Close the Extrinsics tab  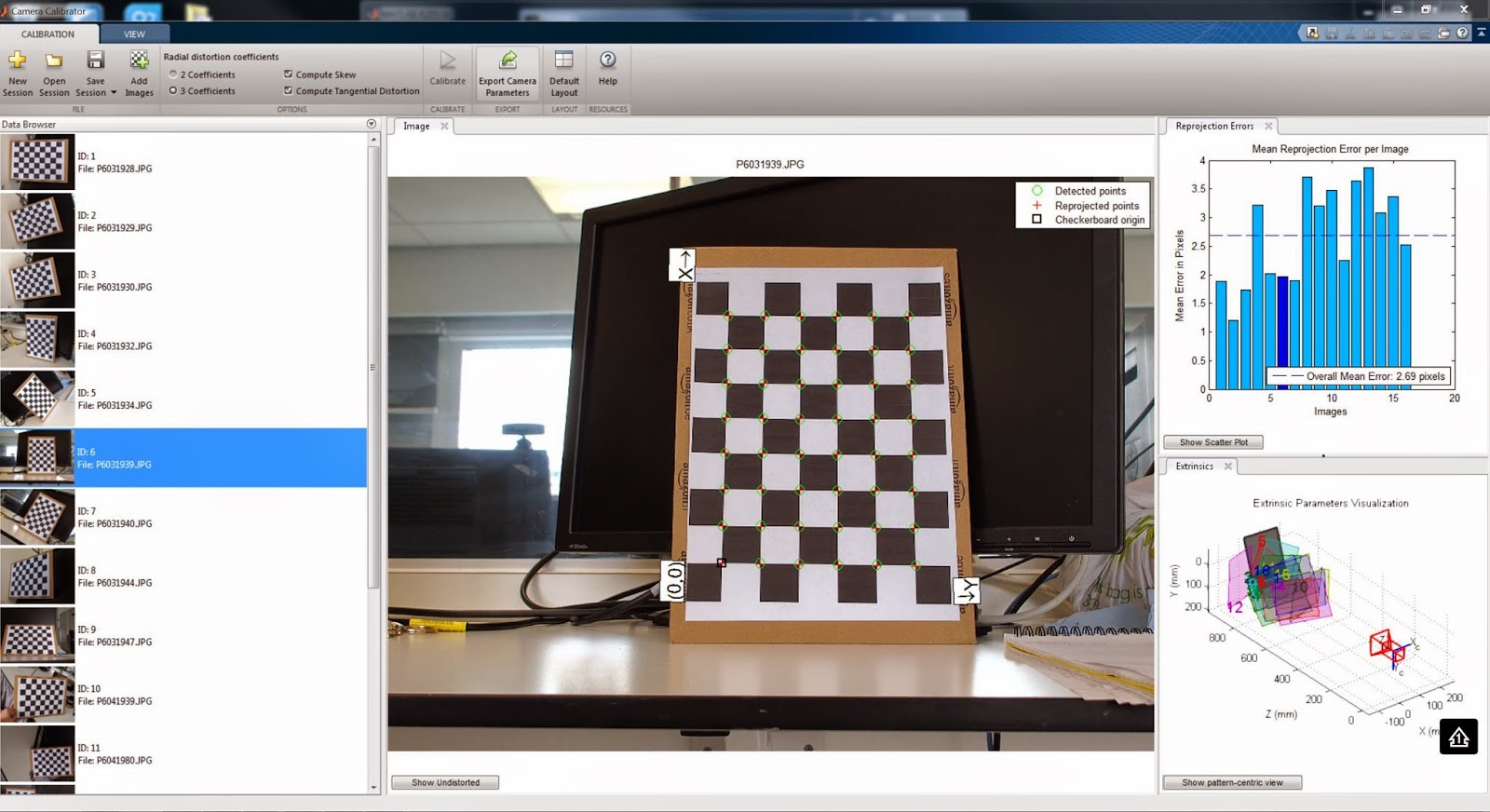[1227, 467]
